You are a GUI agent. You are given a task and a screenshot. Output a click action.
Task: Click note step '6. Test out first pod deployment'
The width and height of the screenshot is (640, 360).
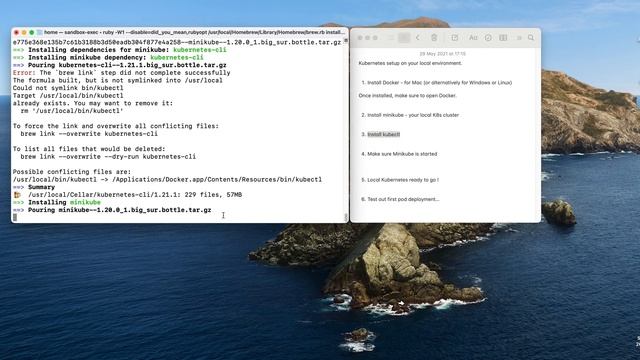click(400, 199)
